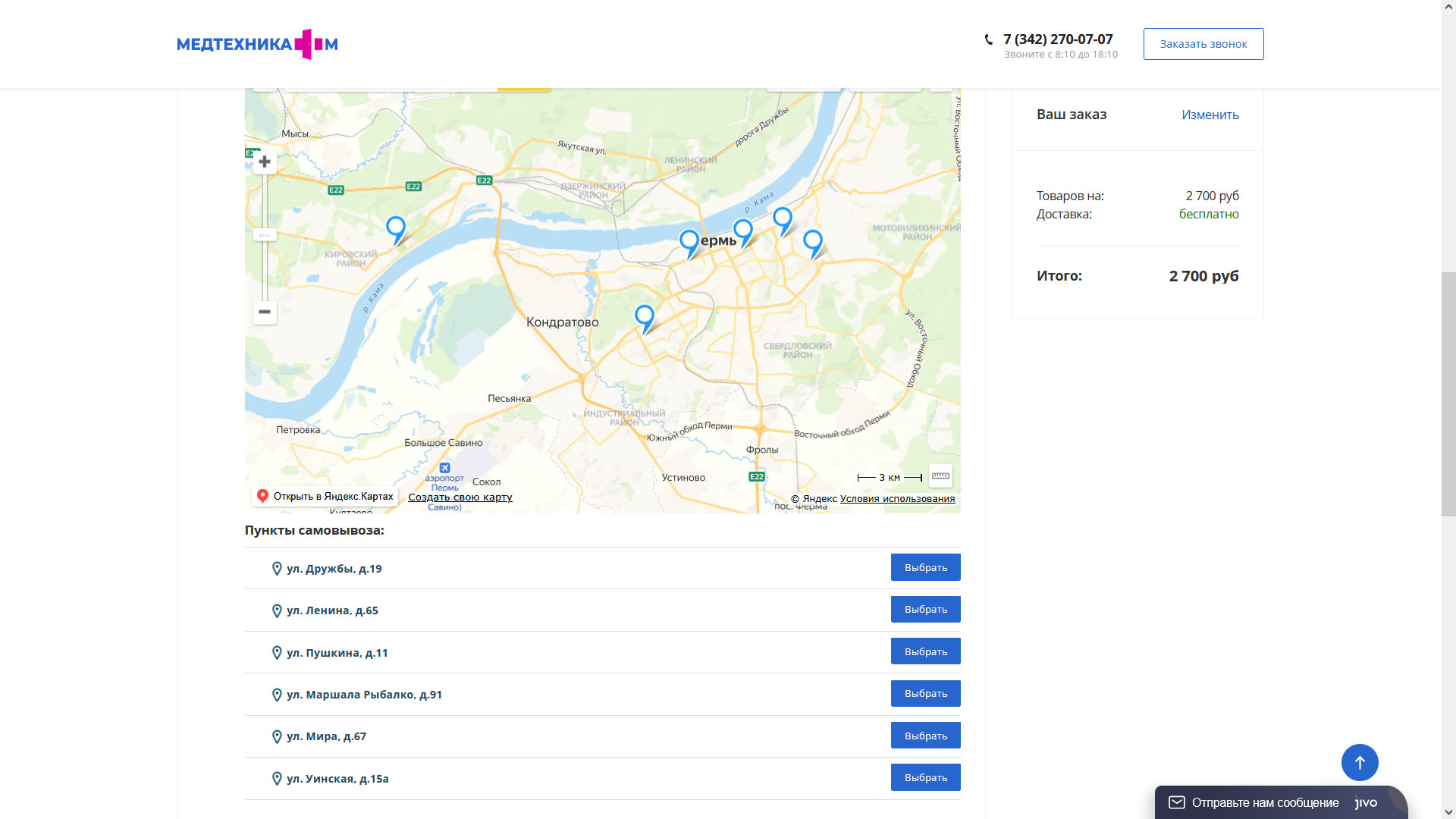Zoom out the map with minus button
Image resolution: width=1456 pixels, height=819 pixels.
[x=265, y=312]
